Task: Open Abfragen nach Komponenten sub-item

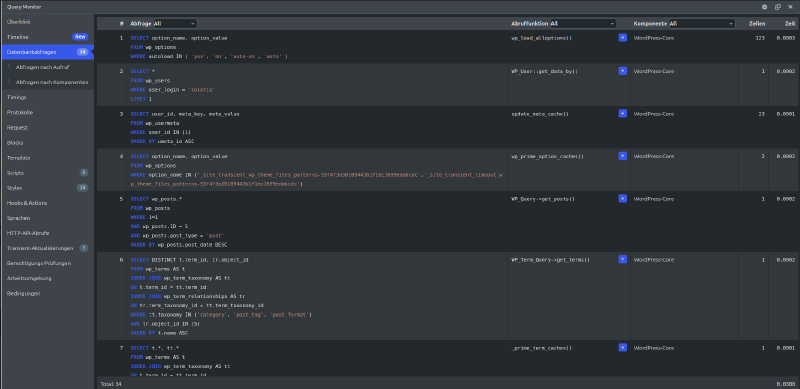Action: [47, 82]
